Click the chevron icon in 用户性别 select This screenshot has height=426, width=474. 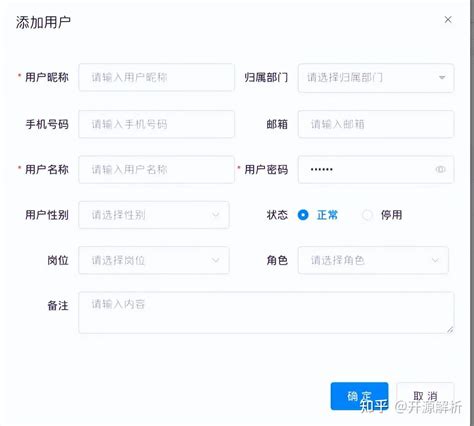216,215
